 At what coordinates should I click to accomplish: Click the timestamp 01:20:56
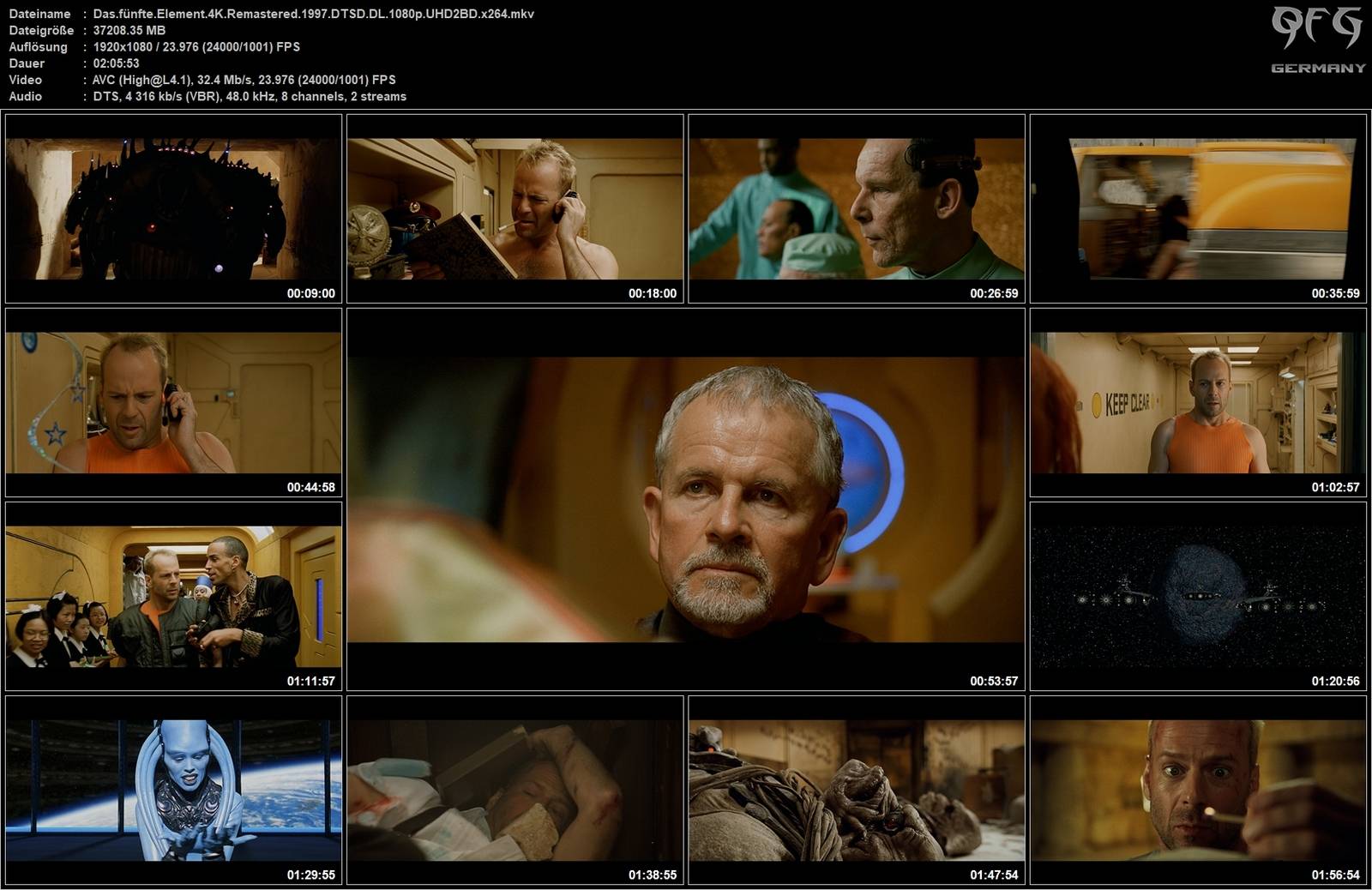click(x=1335, y=681)
